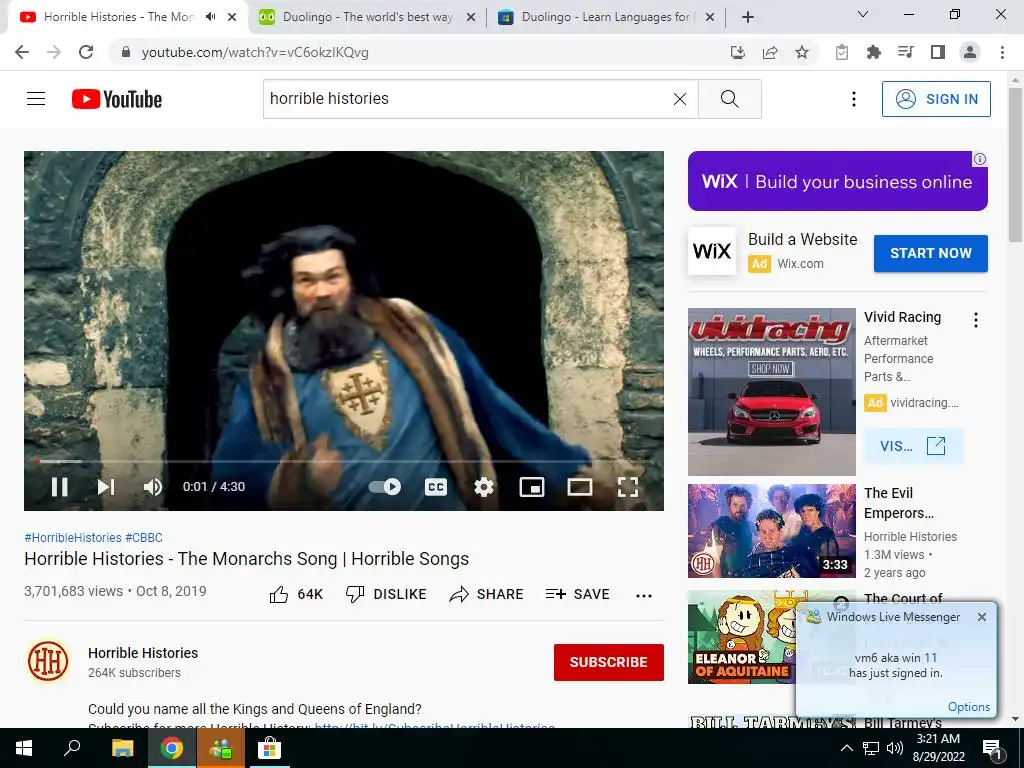Dismiss the Windows Live Messenger notification
Image resolution: width=1024 pixels, height=768 pixels.
[982, 616]
